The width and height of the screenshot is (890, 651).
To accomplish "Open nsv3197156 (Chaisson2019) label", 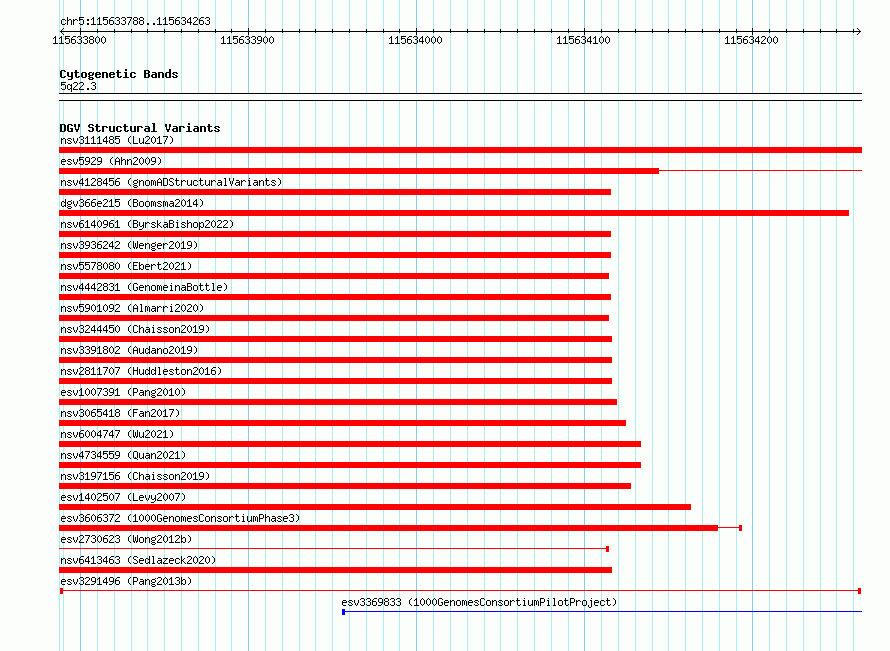I will pos(135,476).
